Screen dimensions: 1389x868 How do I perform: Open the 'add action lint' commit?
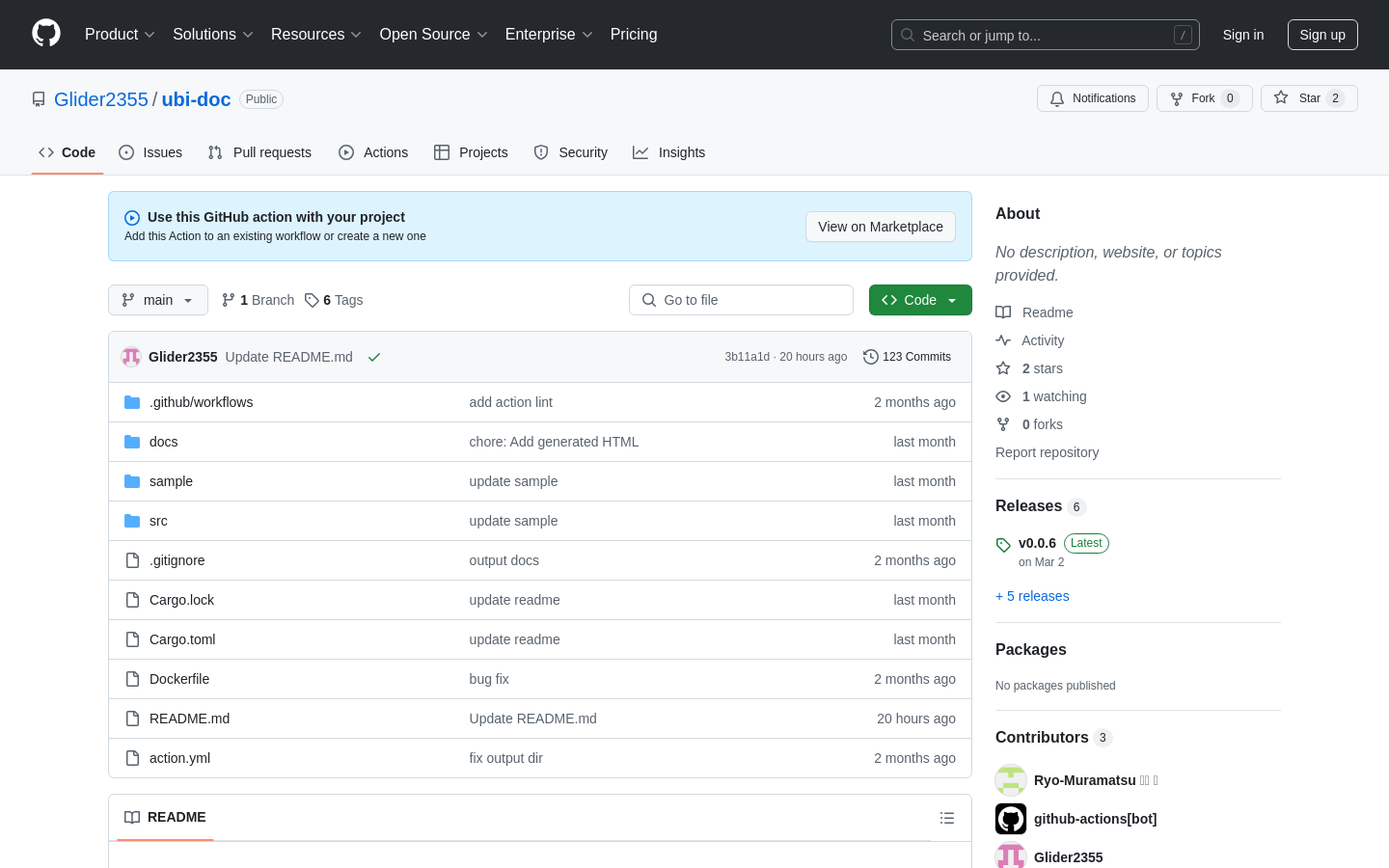pyautogui.click(x=511, y=402)
